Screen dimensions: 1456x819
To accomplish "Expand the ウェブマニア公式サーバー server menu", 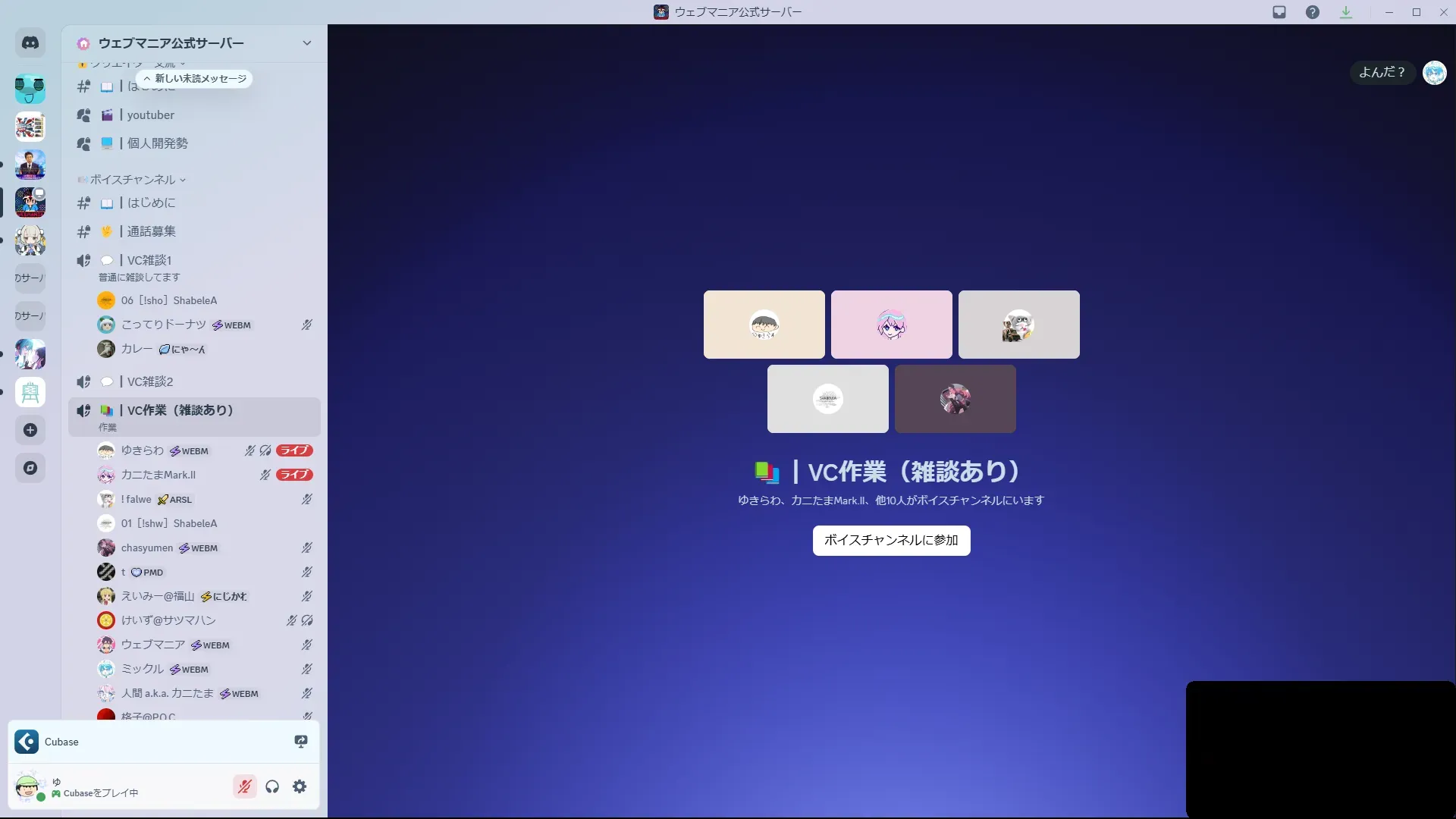I will 306,43.
